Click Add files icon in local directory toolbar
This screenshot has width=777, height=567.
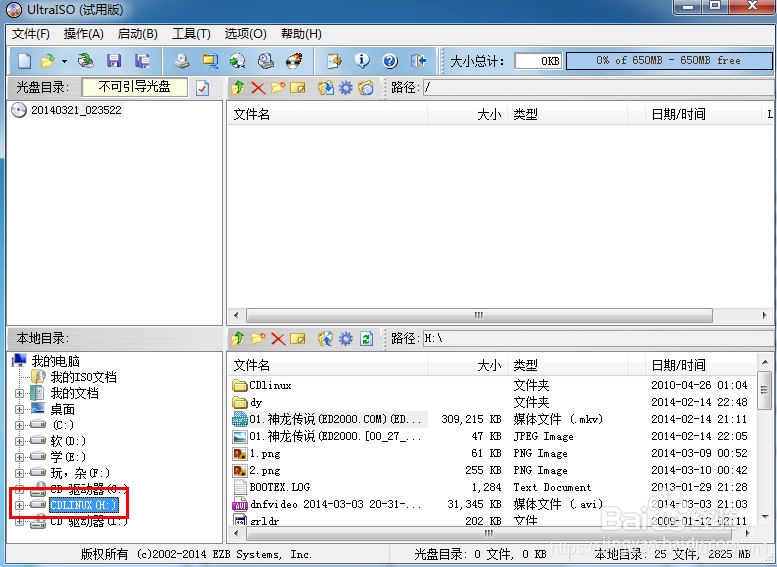pos(326,339)
